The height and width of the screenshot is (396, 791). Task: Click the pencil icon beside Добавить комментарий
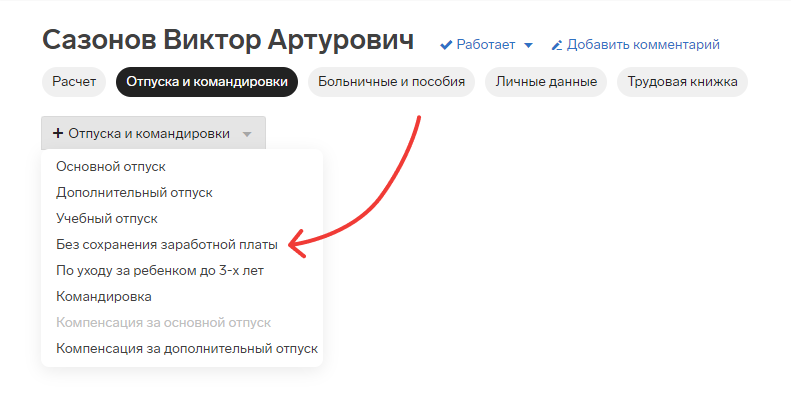coord(556,45)
